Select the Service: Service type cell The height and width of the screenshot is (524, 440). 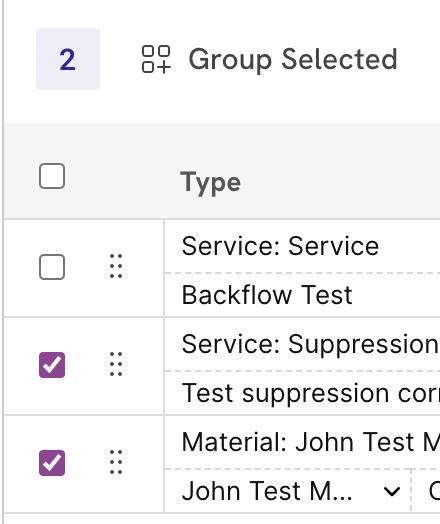(x=302, y=246)
